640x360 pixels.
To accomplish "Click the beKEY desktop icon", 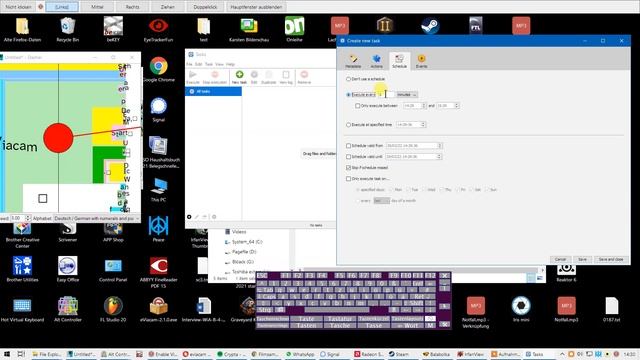I will tap(113, 29).
